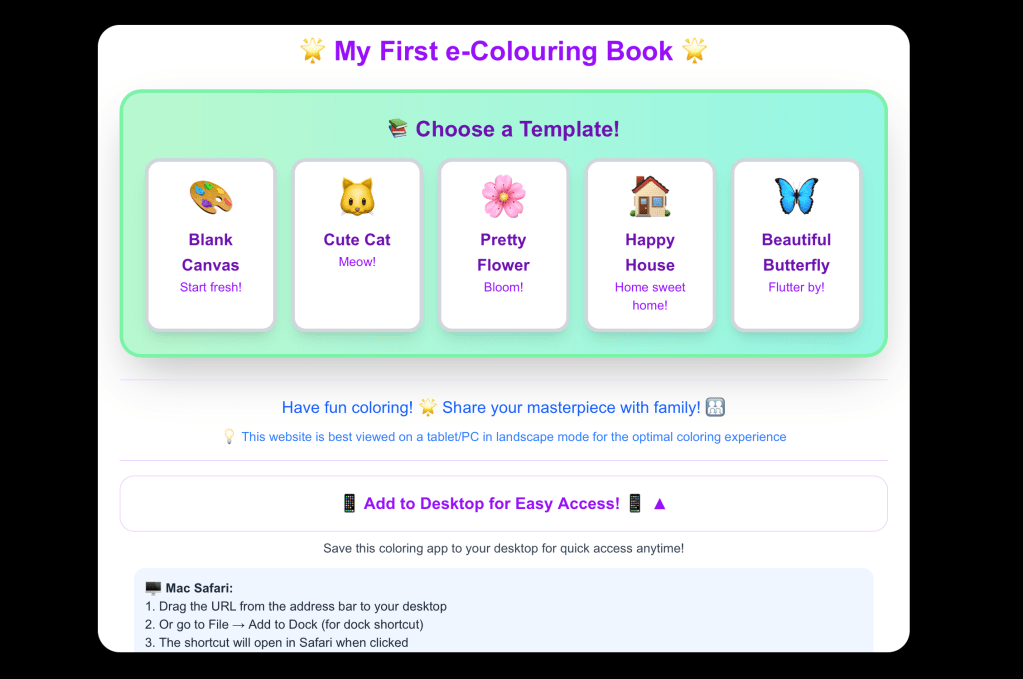Select the Beautiful Butterfly template label
1023x679 pixels.
tap(796, 252)
